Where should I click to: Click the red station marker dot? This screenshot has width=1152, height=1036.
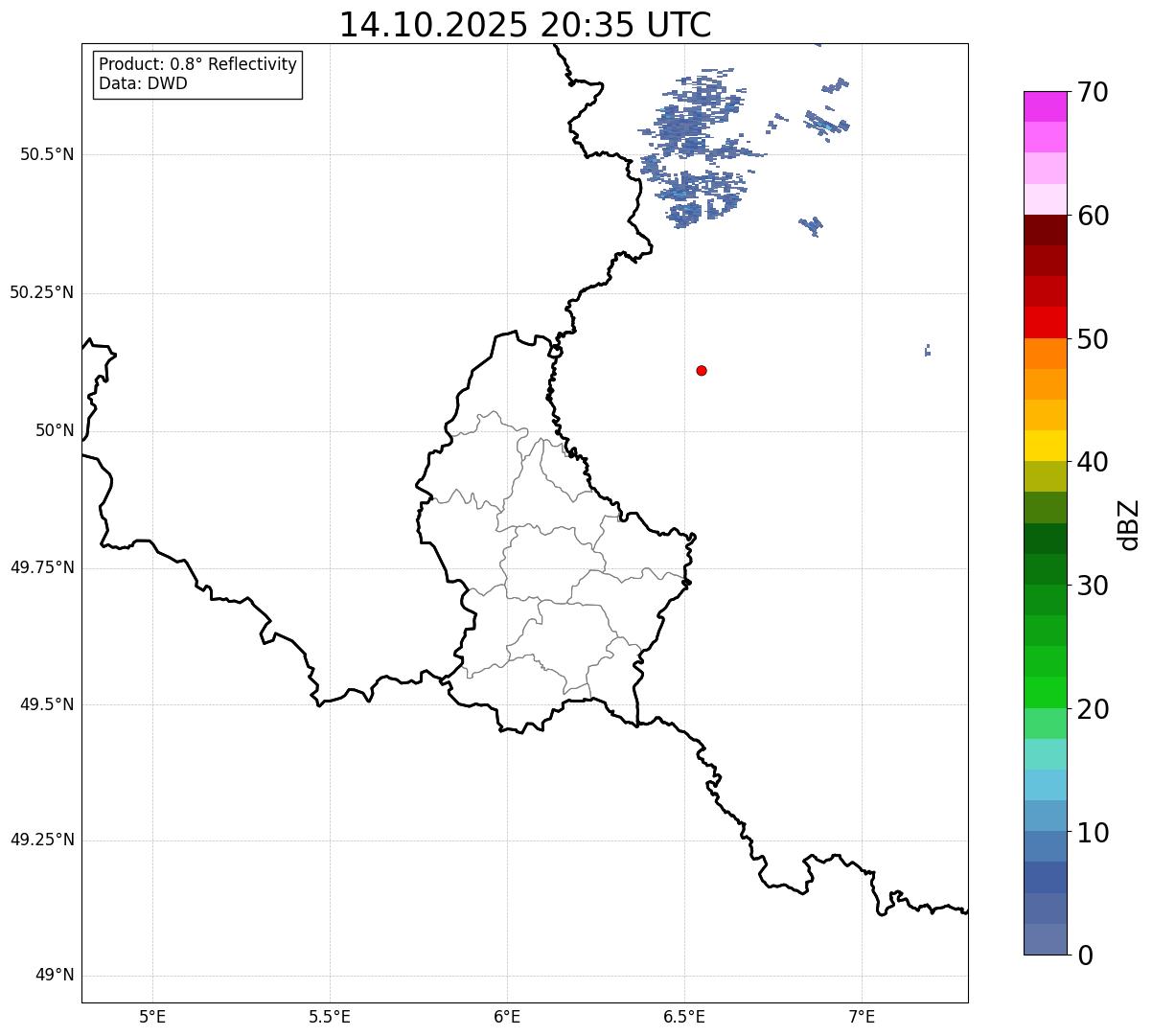[x=702, y=370]
